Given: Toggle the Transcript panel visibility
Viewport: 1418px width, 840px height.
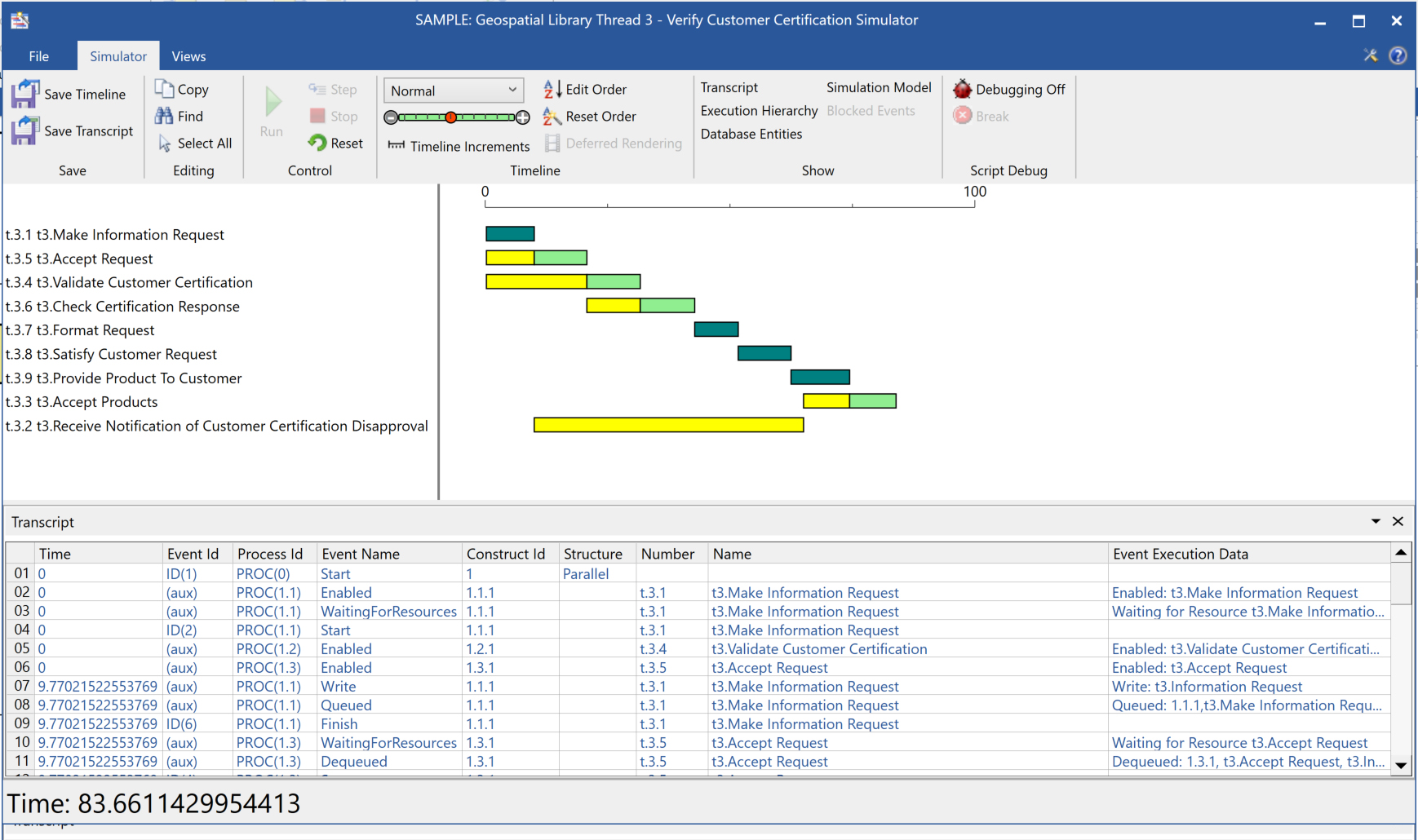Looking at the screenshot, I should pos(729,87).
